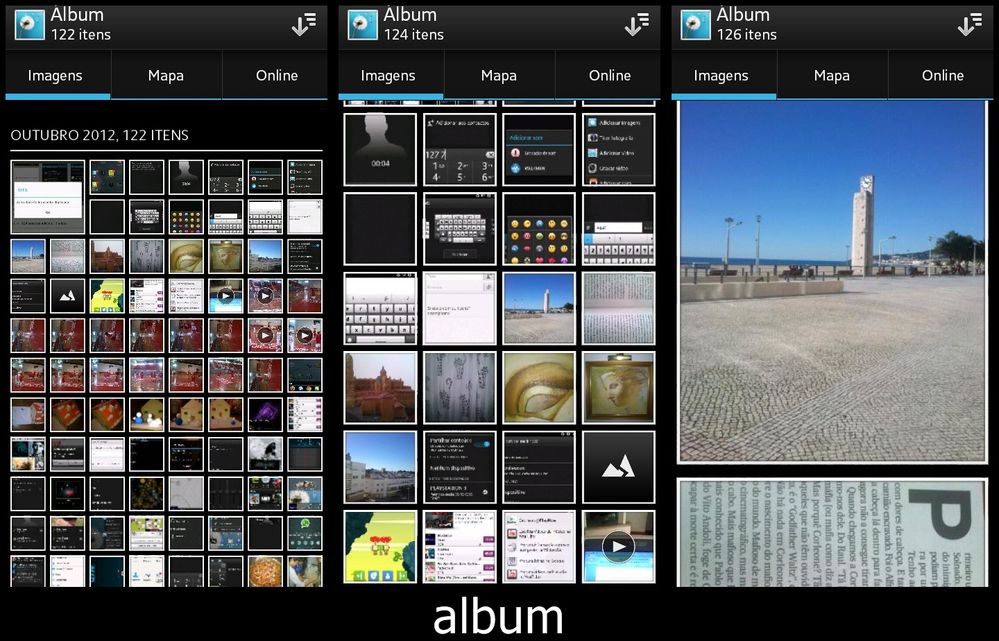Tap the Album app icon beside 122 itens

pos(30,25)
